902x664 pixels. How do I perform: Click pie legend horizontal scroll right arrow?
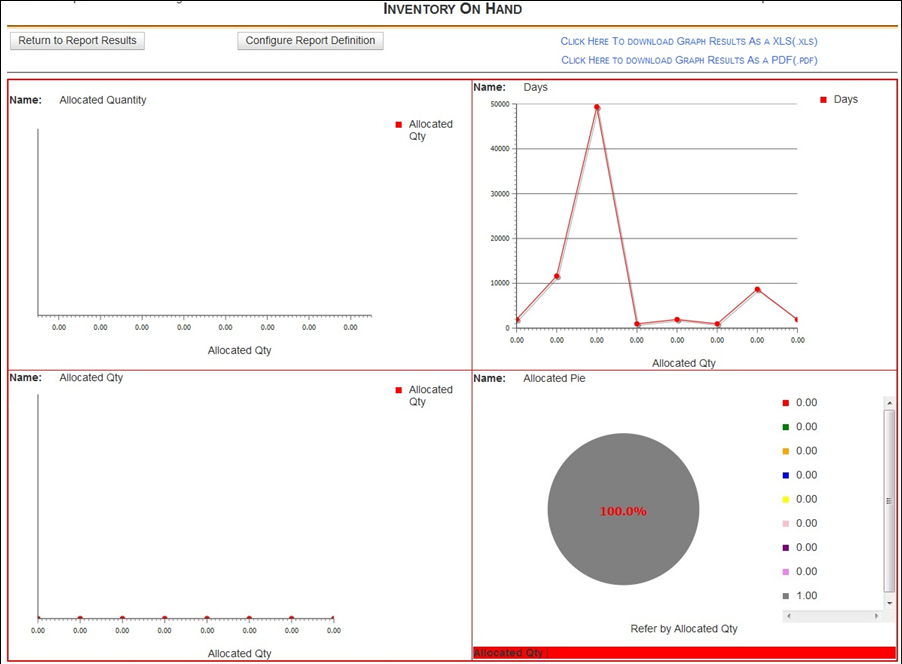point(877,616)
